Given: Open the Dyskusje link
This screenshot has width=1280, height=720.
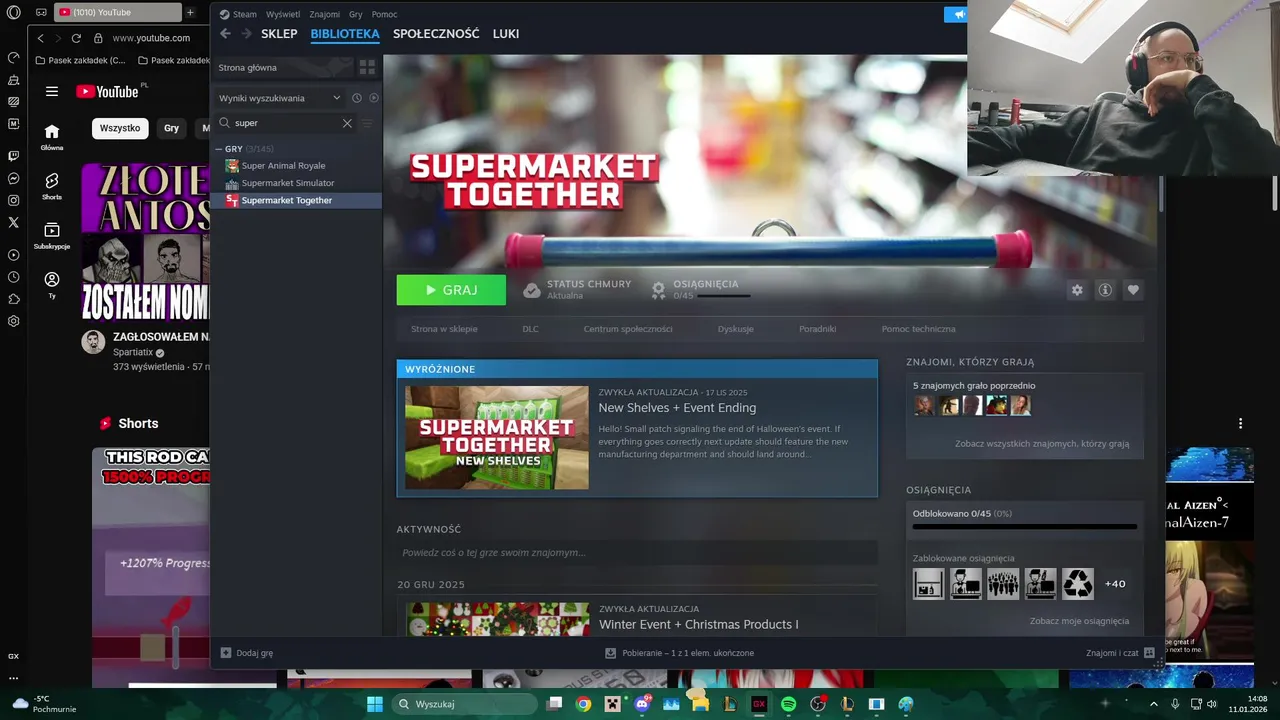Looking at the screenshot, I should click(x=735, y=329).
